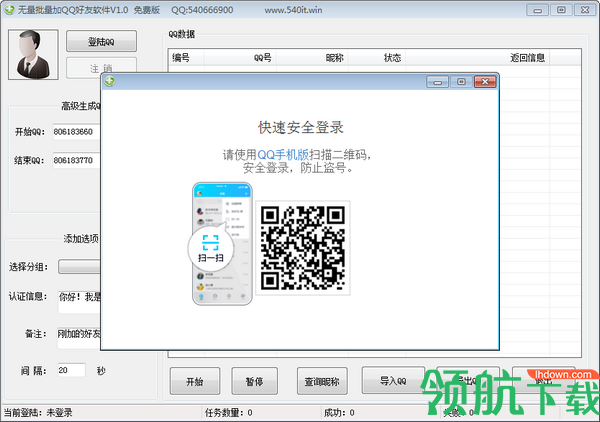This screenshot has width=600, height=422.
Task: Click the QQ手机版 blue link text
Action: tap(283, 155)
